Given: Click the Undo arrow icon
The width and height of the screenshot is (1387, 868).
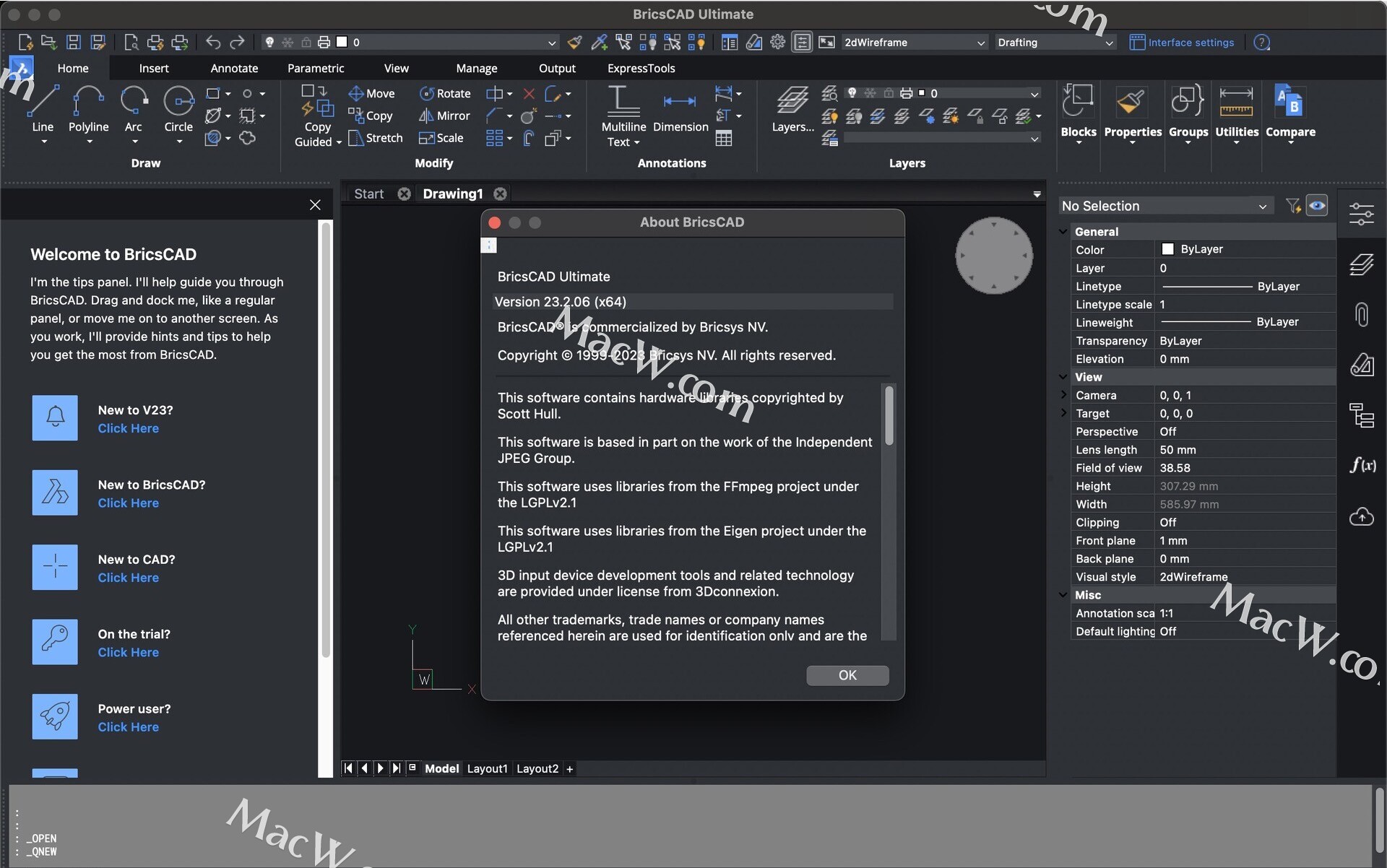Looking at the screenshot, I should 212,42.
